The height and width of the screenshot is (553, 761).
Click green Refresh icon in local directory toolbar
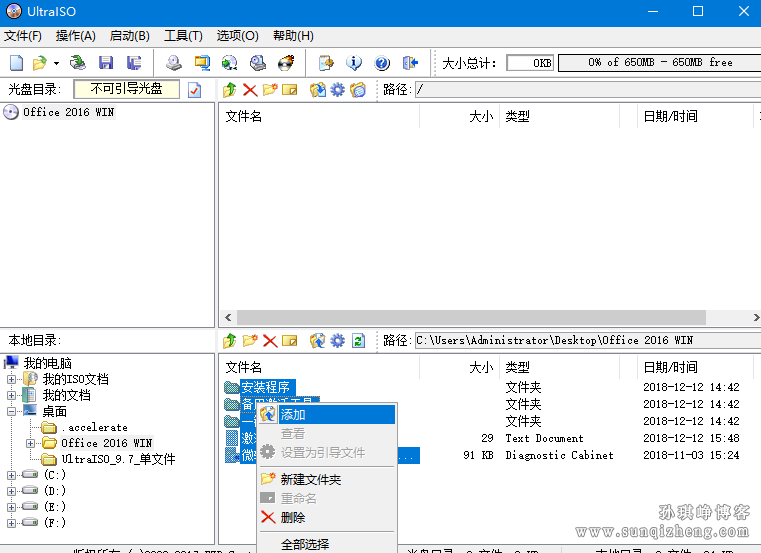[x=358, y=341]
